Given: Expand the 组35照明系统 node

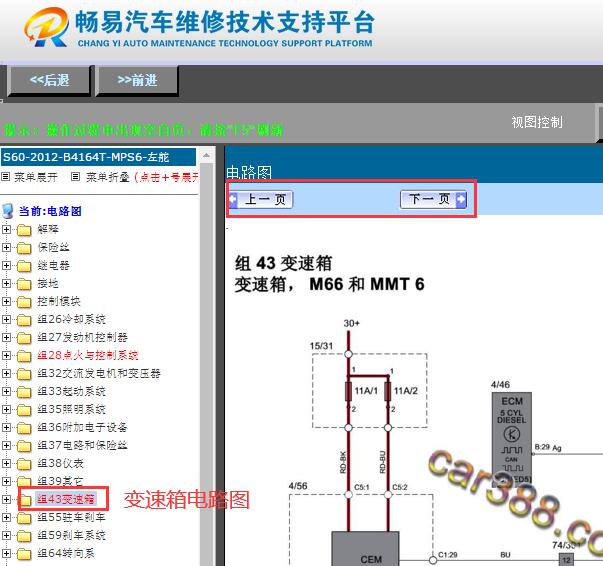Looking at the screenshot, I should [6, 409].
